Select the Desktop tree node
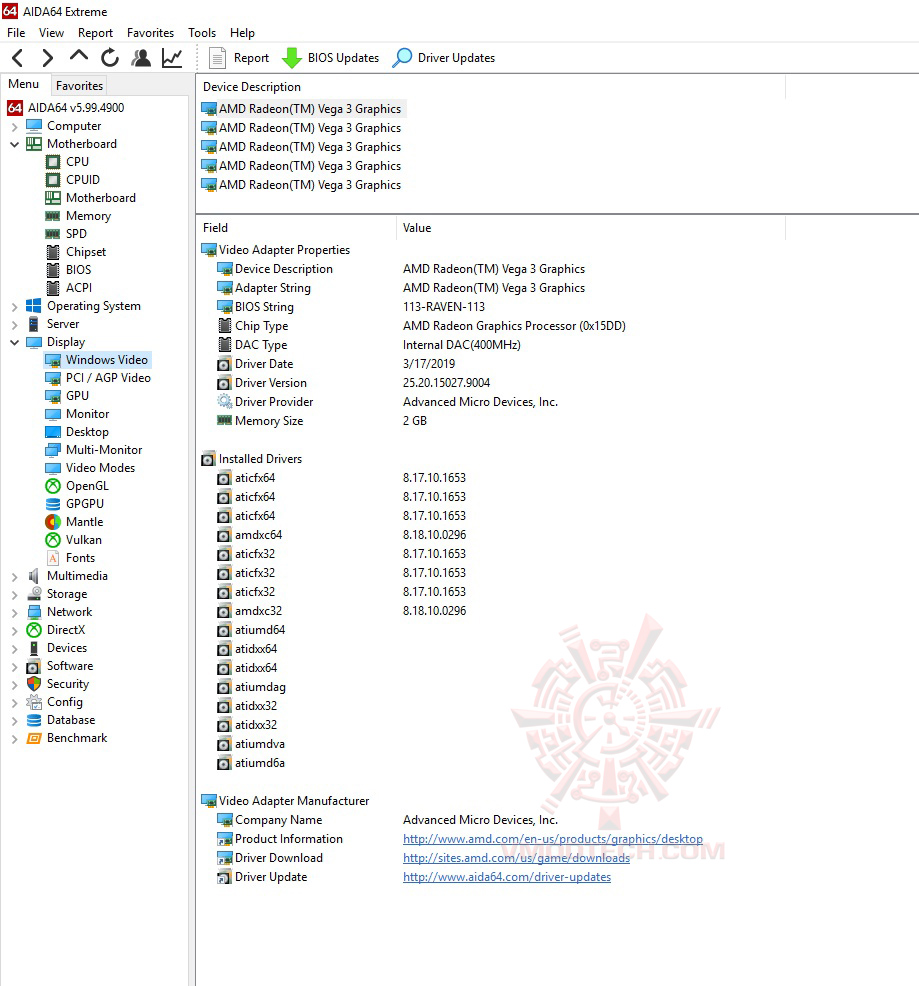 click(x=77, y=432)
